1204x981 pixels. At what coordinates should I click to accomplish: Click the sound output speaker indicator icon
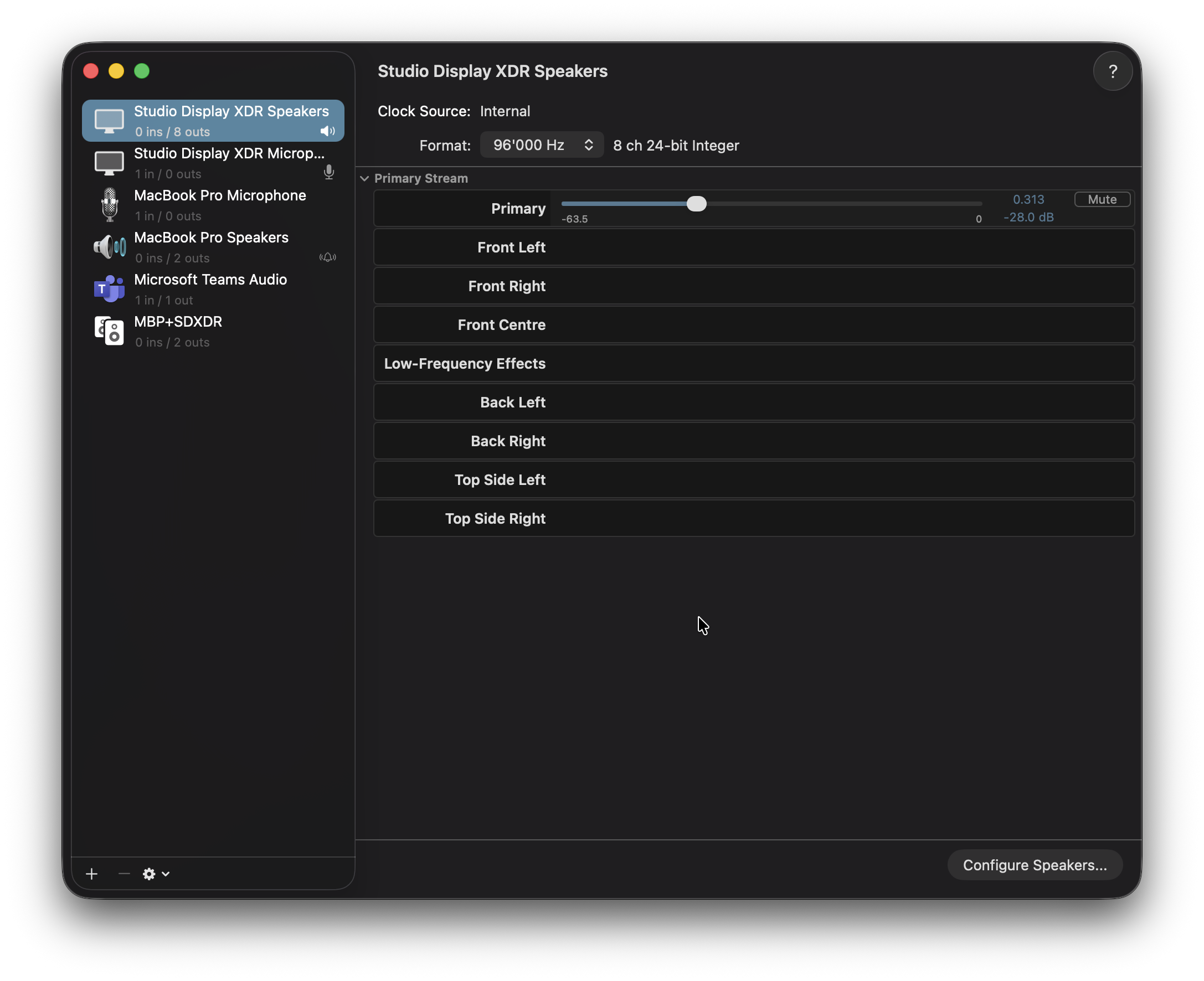pos(328,131)
